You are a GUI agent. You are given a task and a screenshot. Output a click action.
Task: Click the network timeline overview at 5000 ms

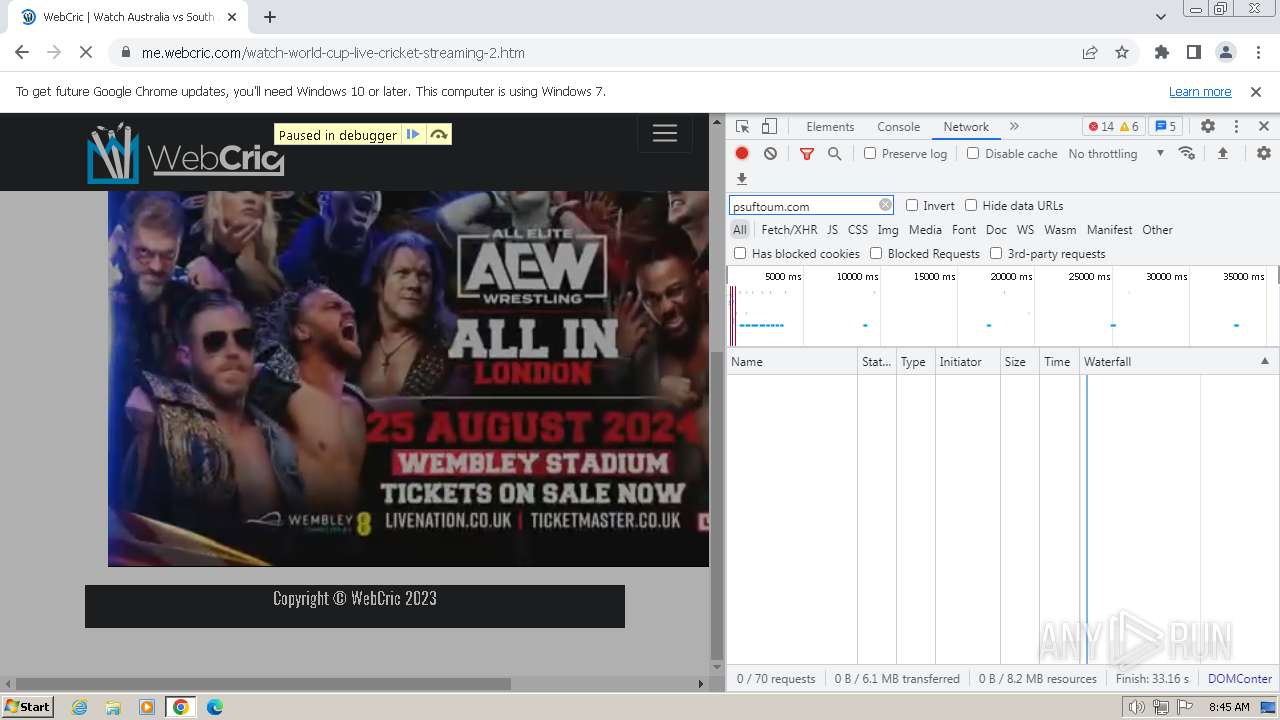click(x=783, y=276)
